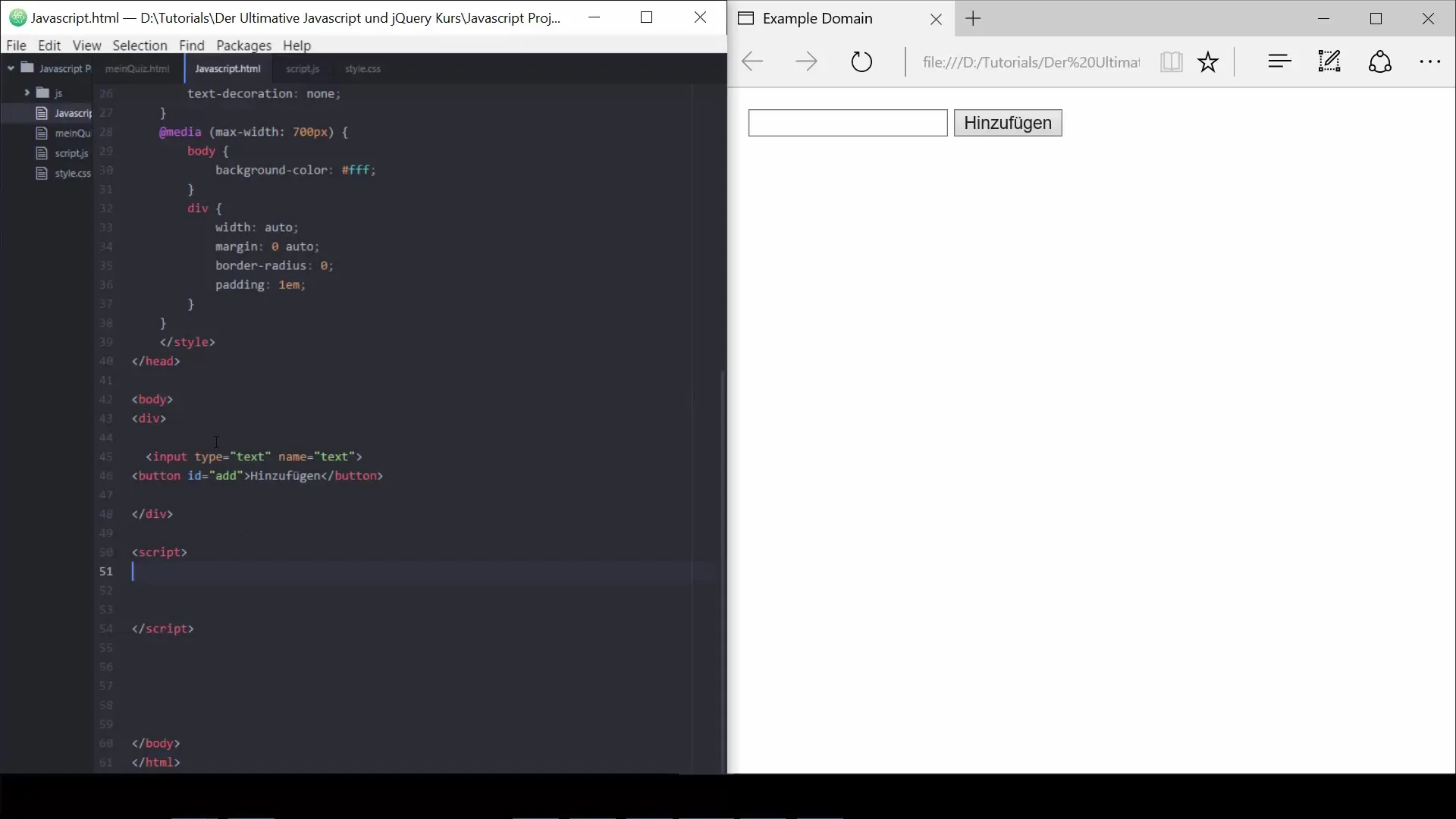The height and width of the screenshot is (819, 1456).
Task: Reload the page with refresh icon
Action: pyautogui.click(x=861, y=62)
